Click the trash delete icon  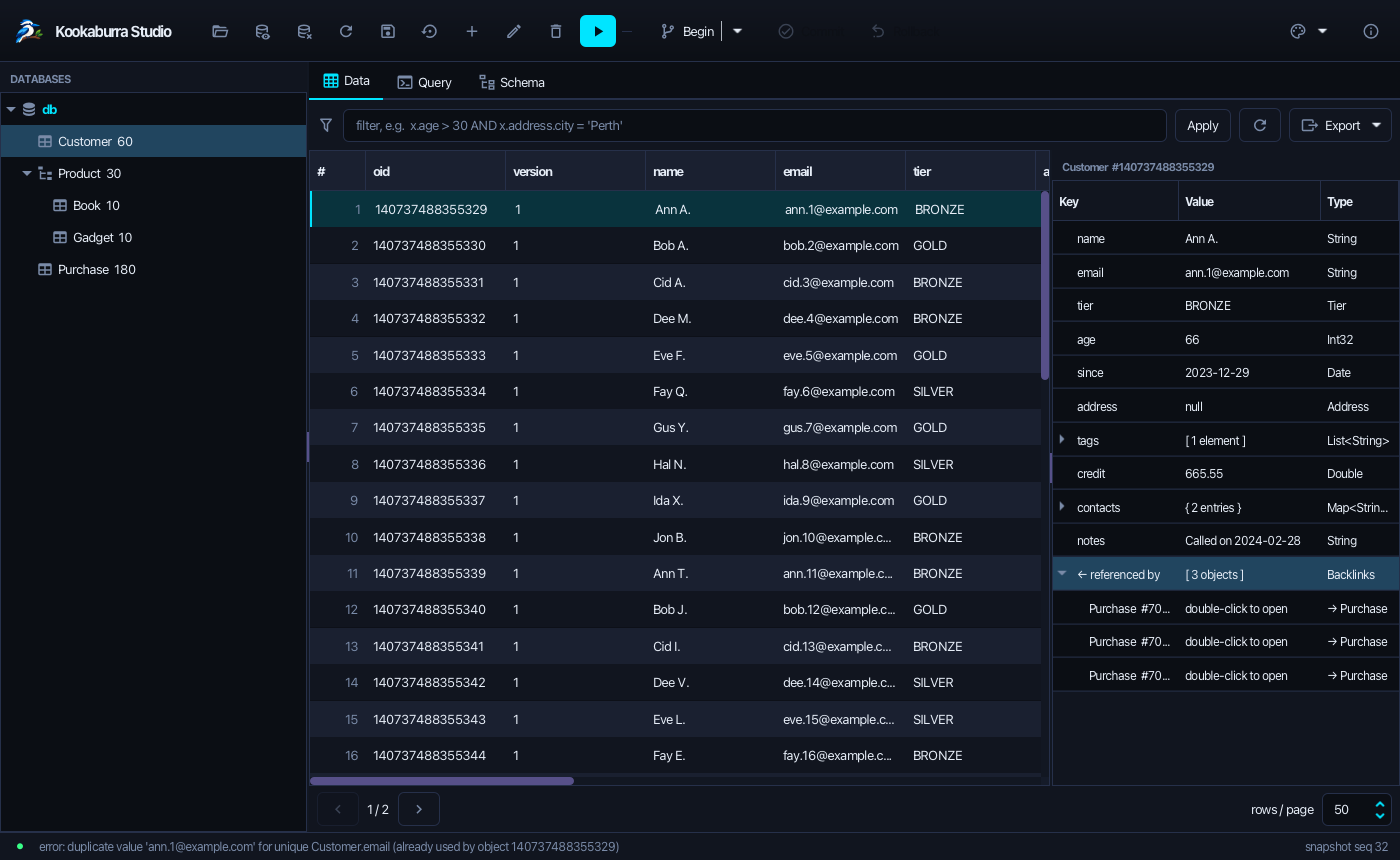click(556, 31)
